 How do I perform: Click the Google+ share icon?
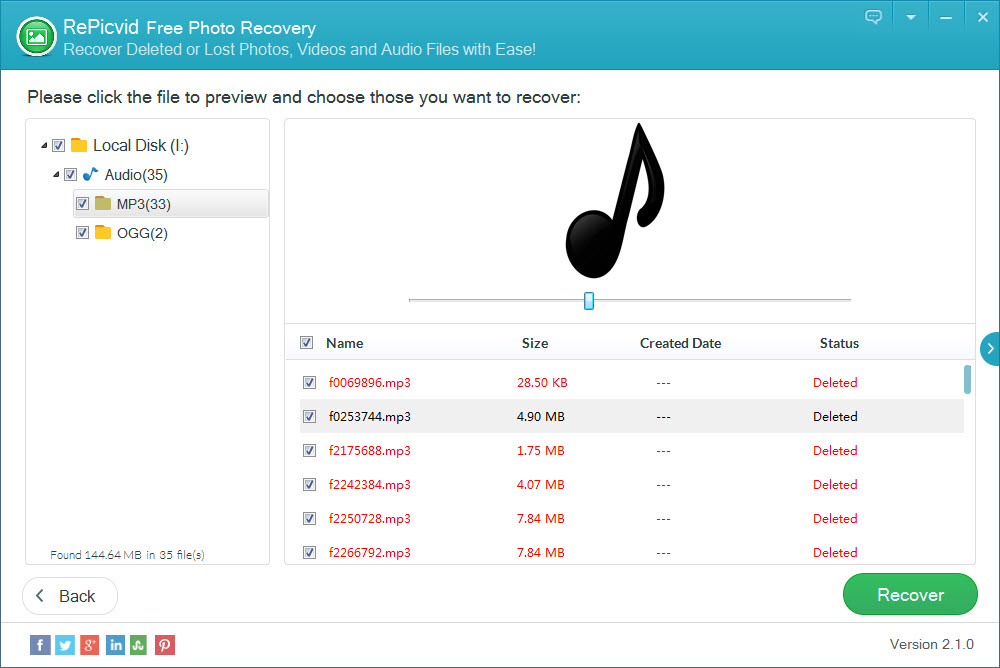click(90, 645)
